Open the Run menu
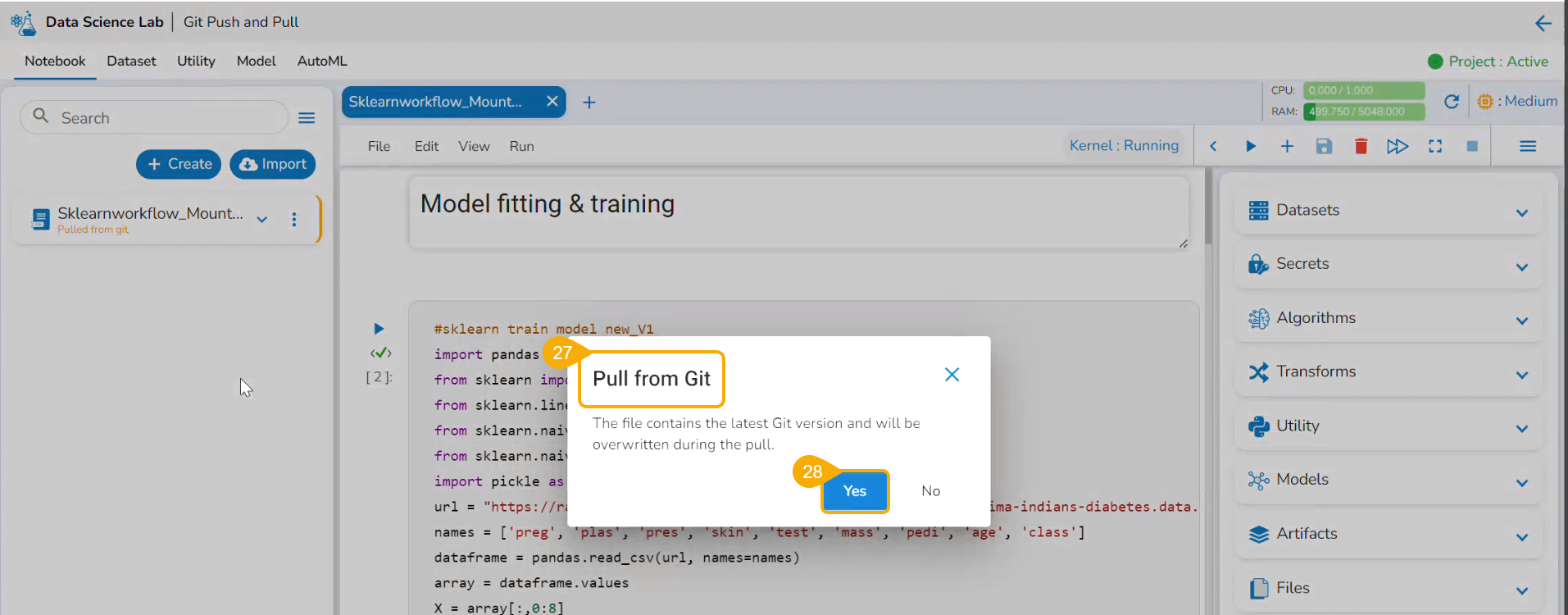Viewport: 1568px width, 615px height. (x=521, y=147)
